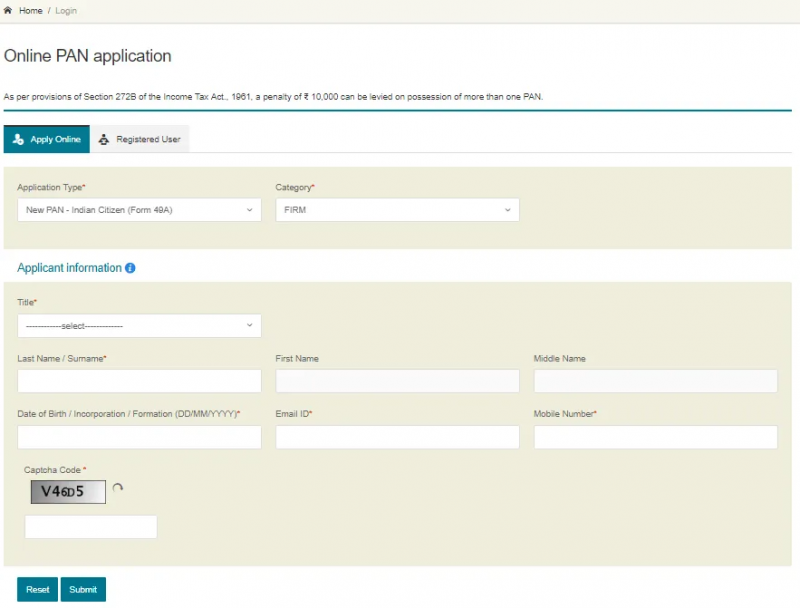Click the Last Name / Surname input field

pyautogui.click(x=139, y=381)
